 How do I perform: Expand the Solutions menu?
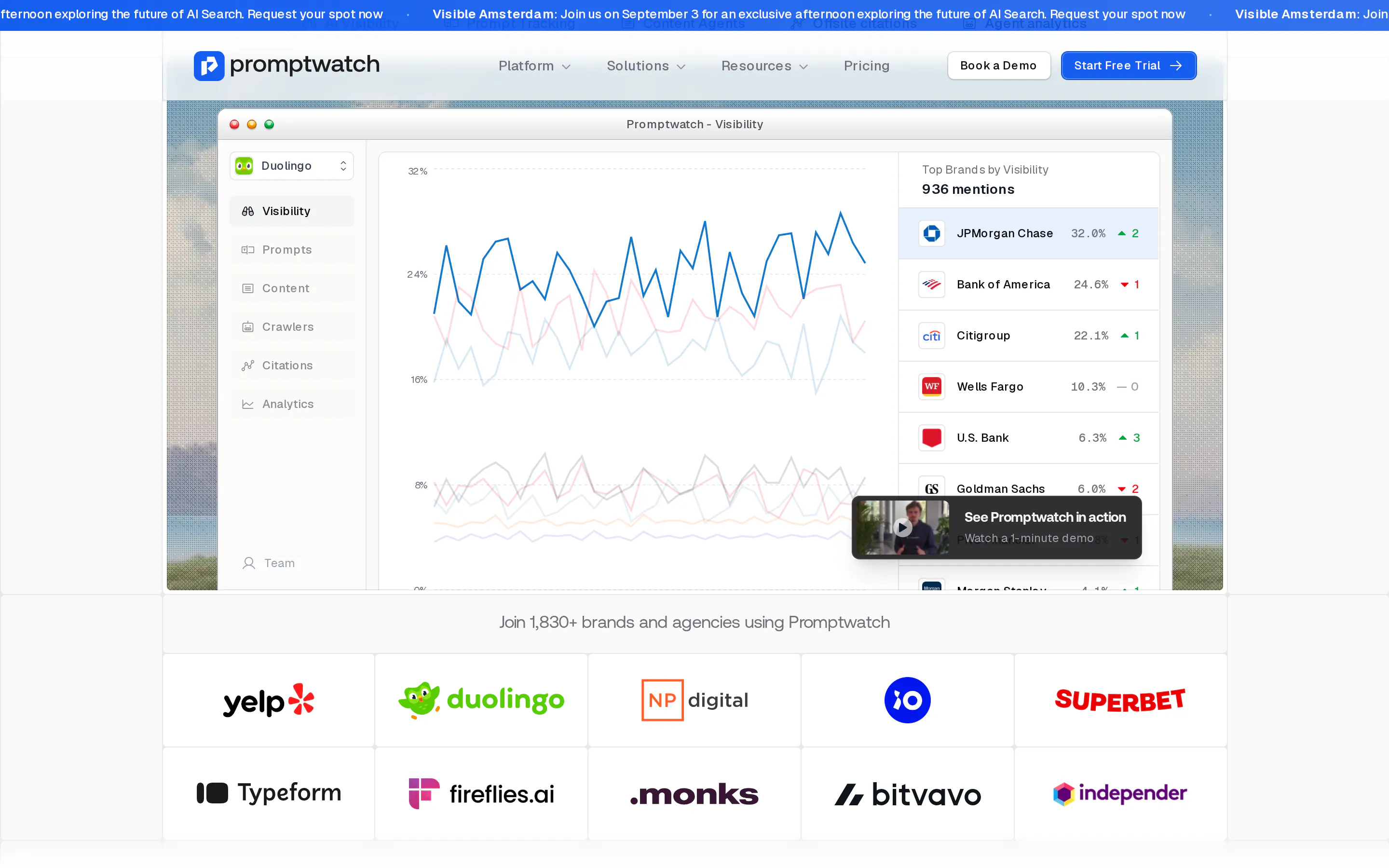tap(646, 66)
